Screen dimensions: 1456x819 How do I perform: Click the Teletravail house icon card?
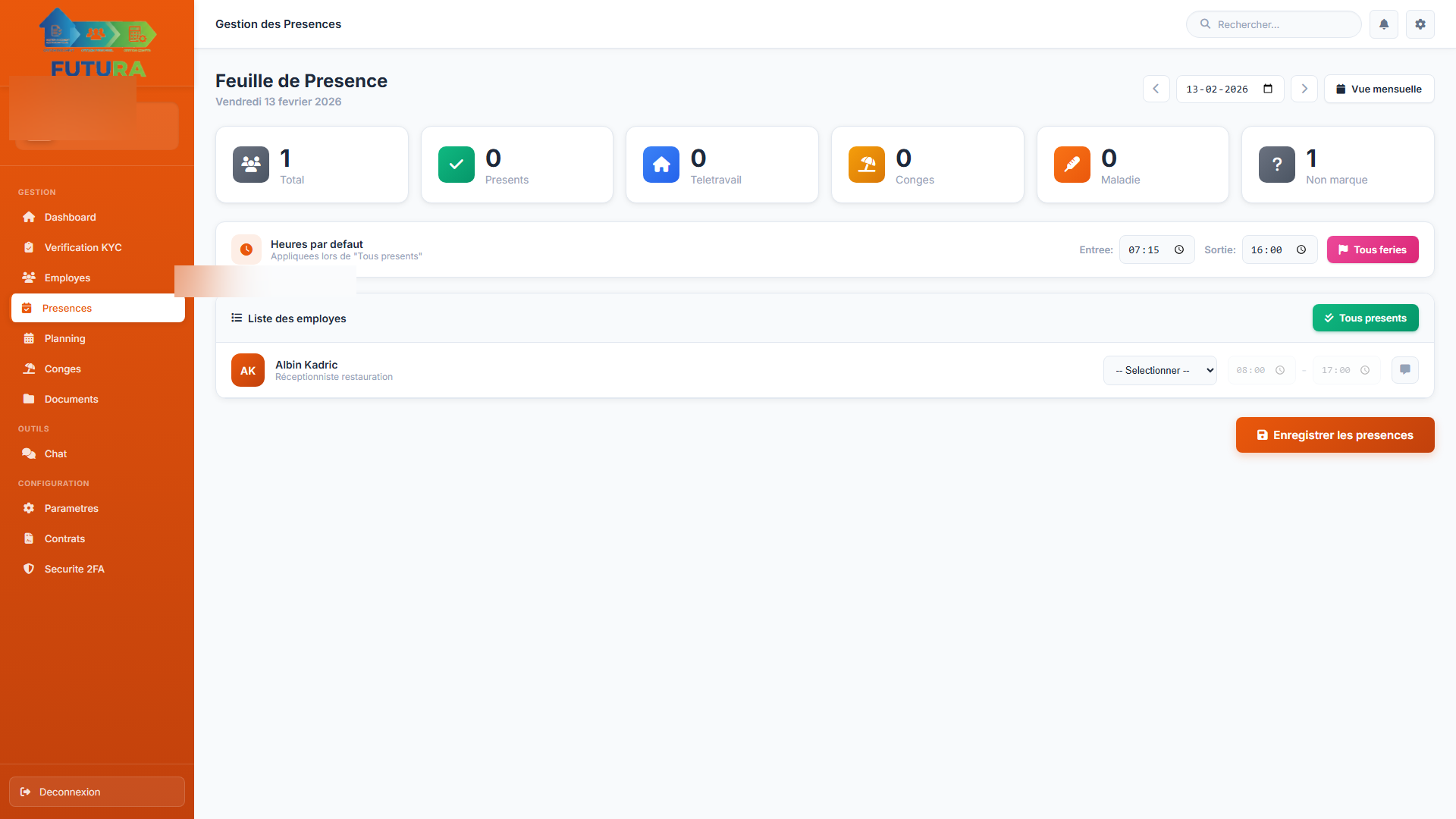(661, 165)
